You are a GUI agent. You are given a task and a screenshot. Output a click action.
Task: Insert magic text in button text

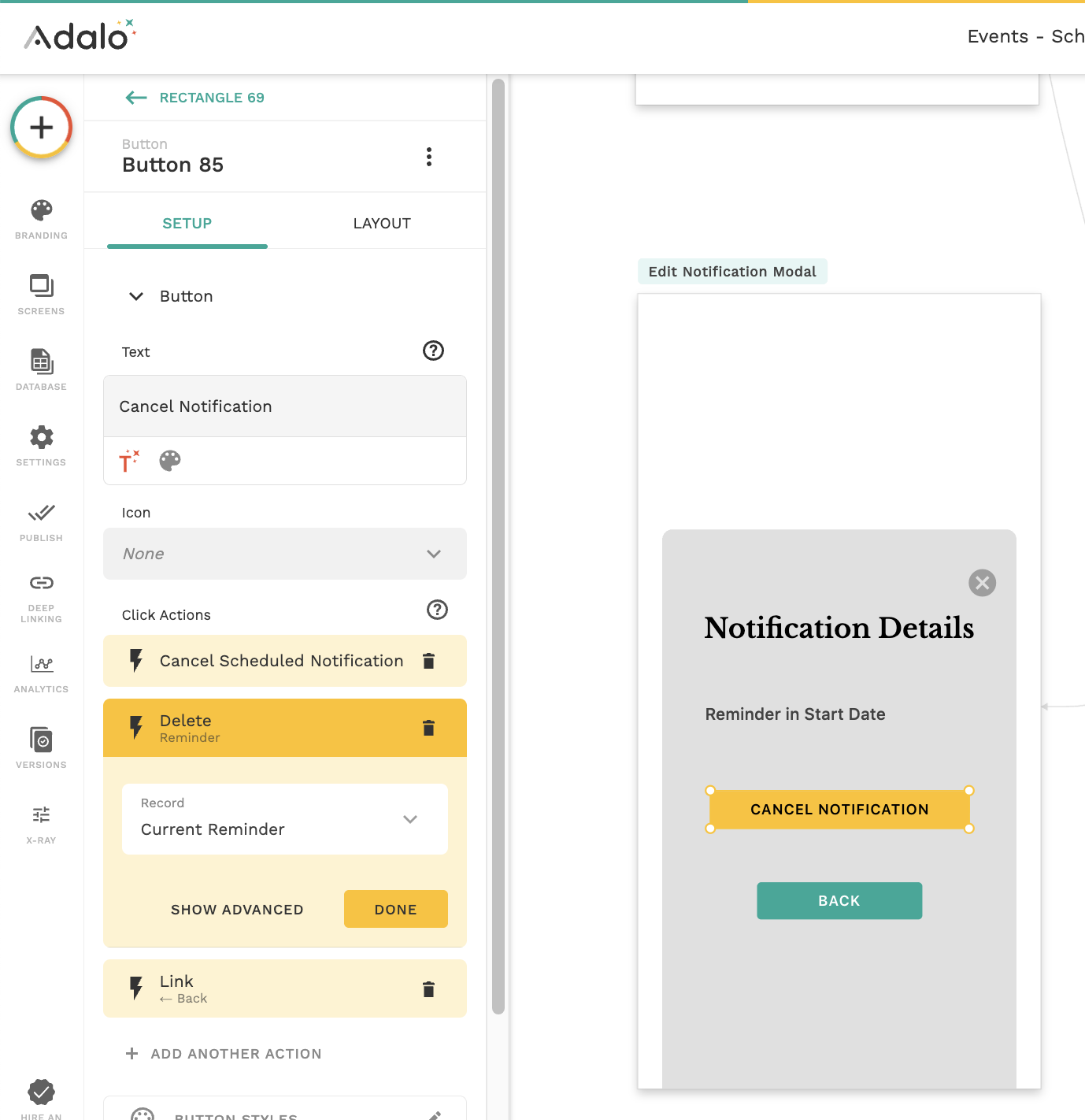point(129,461)
